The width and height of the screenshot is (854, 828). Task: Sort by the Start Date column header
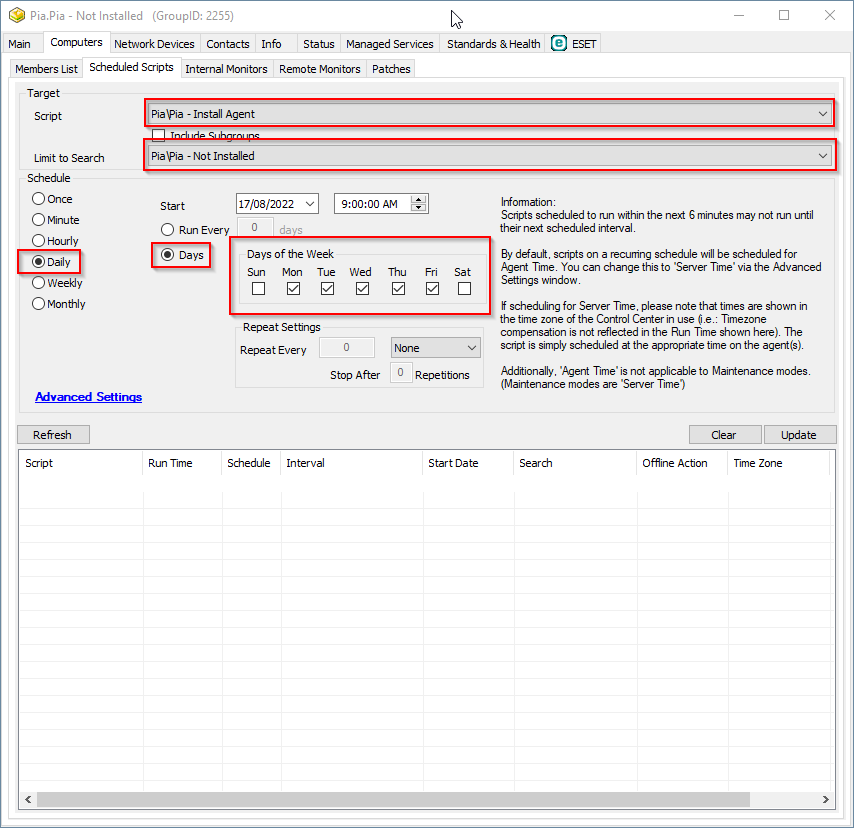468,463
